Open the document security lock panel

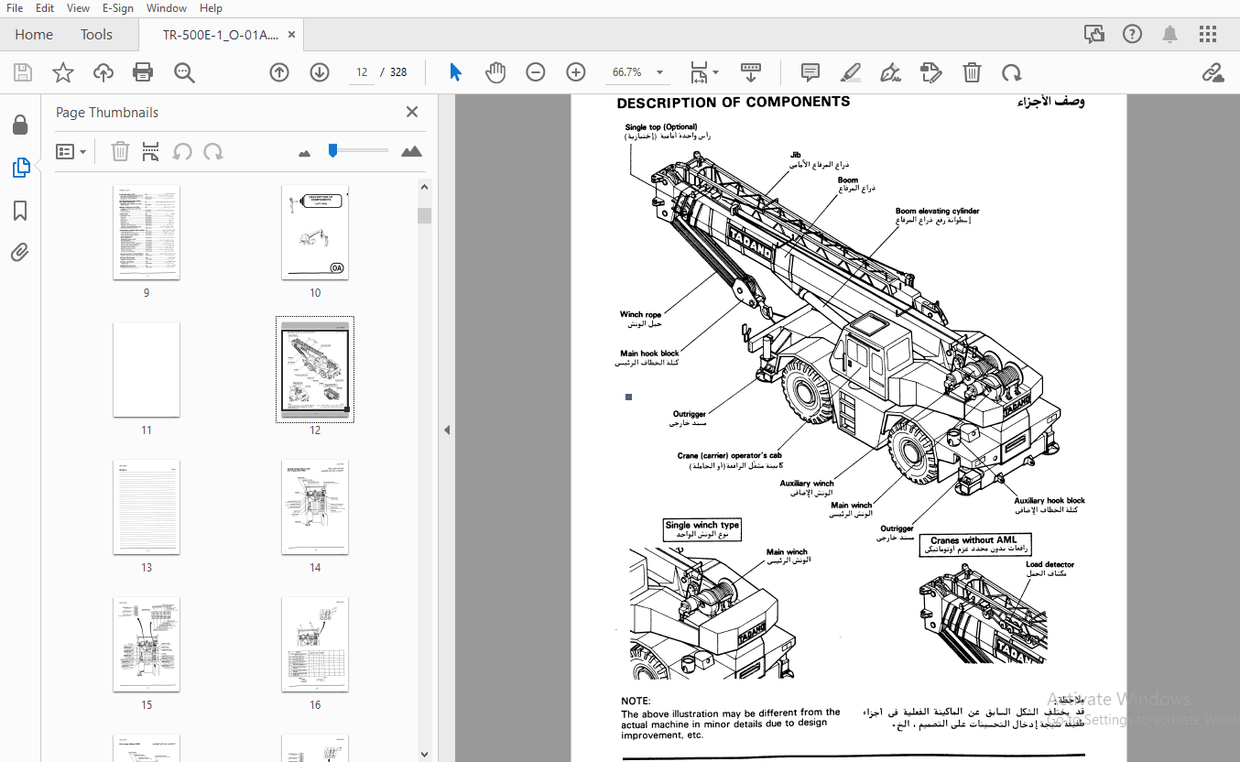pos(20,124)
